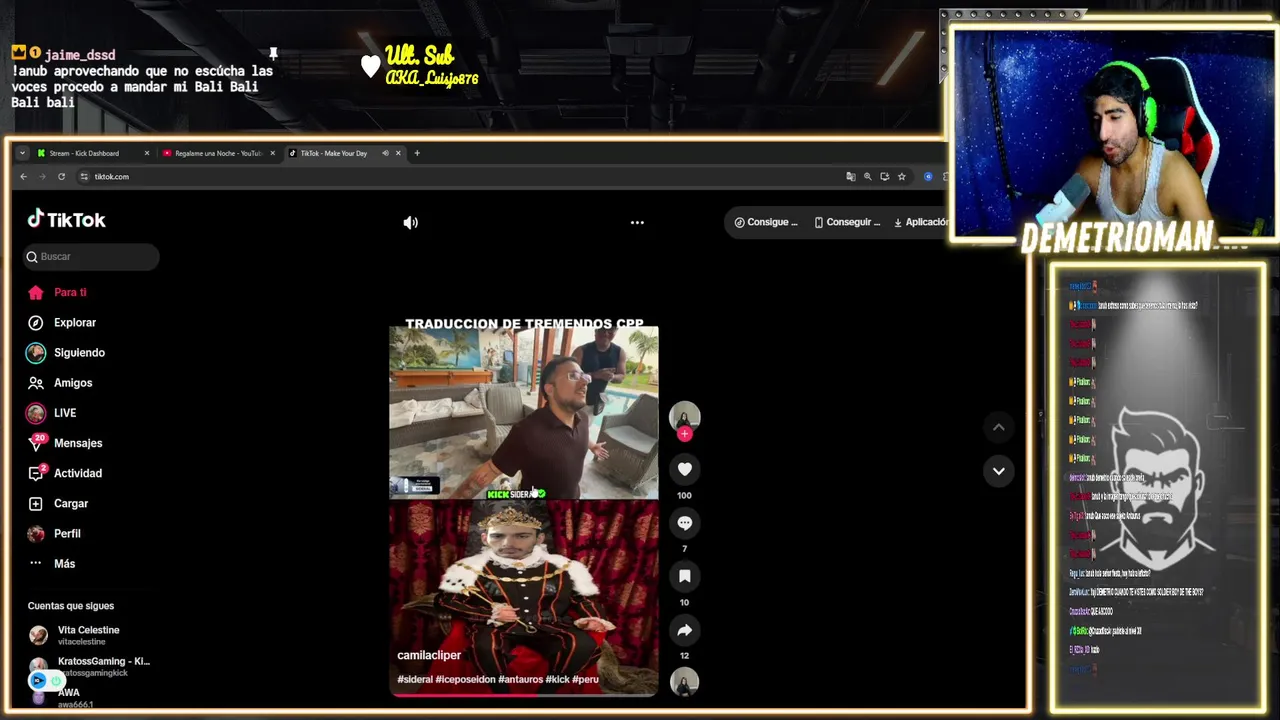
Task: Open the sound disc avatar below share
Action: (684, 683)
